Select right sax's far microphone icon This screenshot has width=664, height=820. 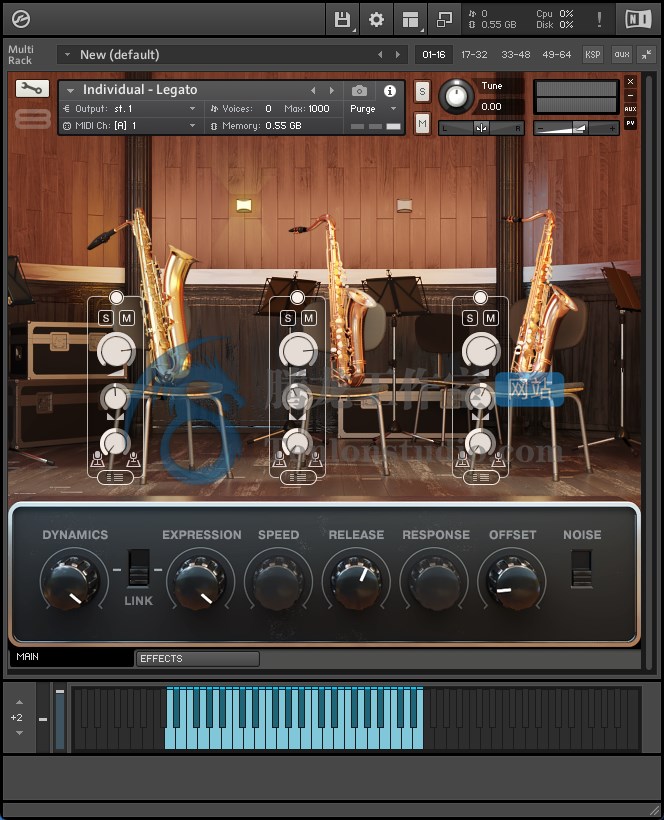(x=498, y=459)
